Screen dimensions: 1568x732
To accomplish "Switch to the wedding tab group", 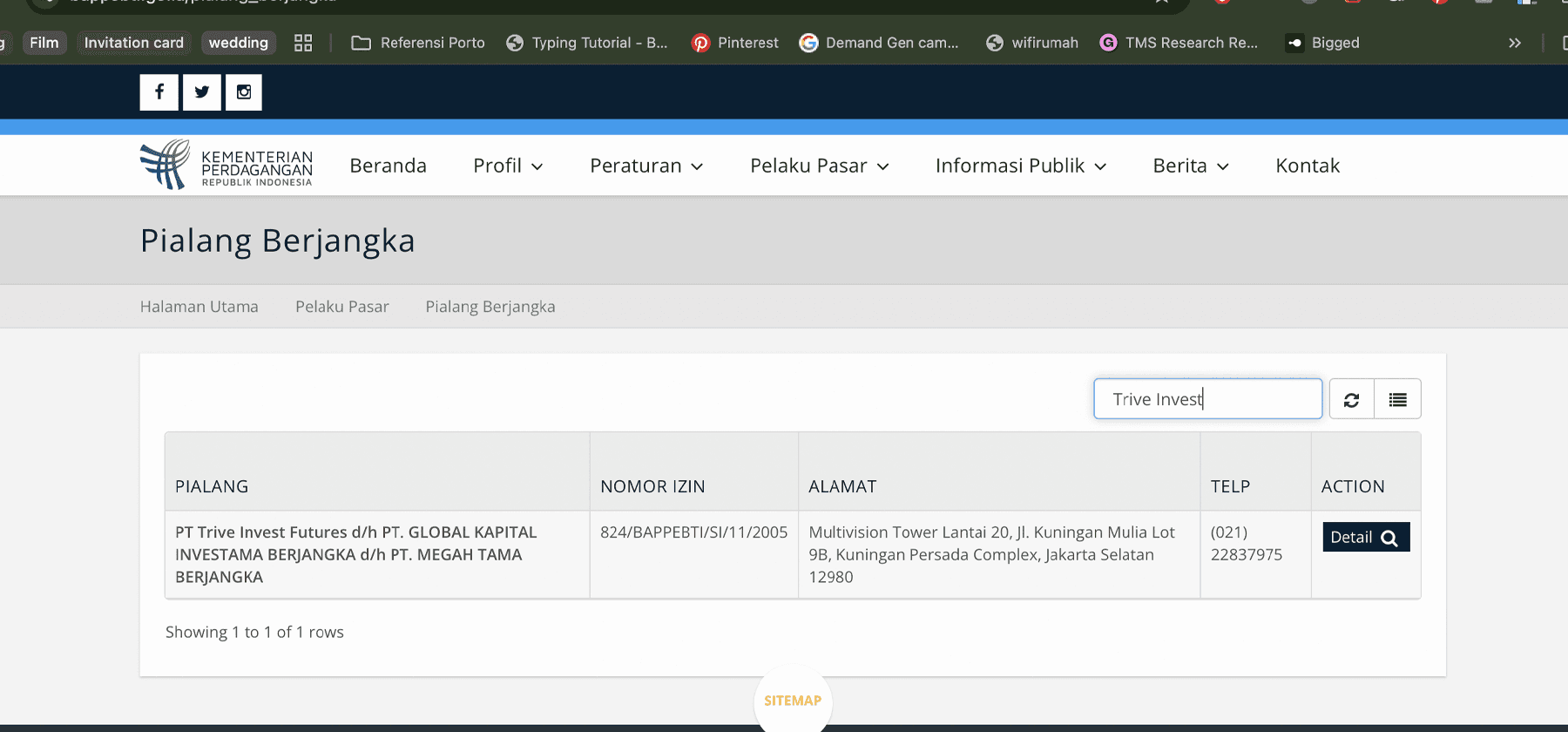I will click(x=239, y=43).
